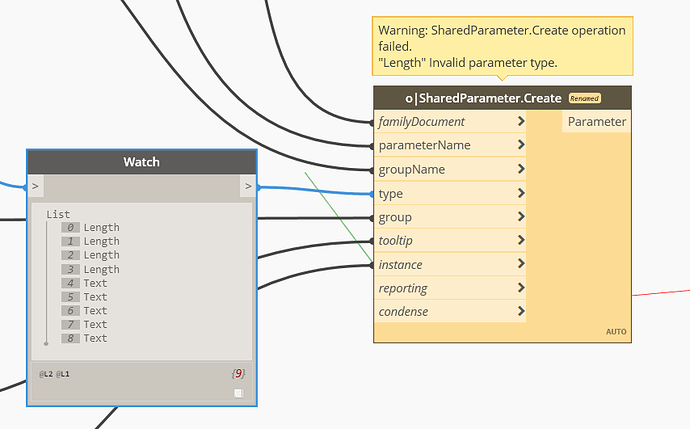Select the Watch node title bar
This screenshot has width=690, height=429.
click(142, 162)
